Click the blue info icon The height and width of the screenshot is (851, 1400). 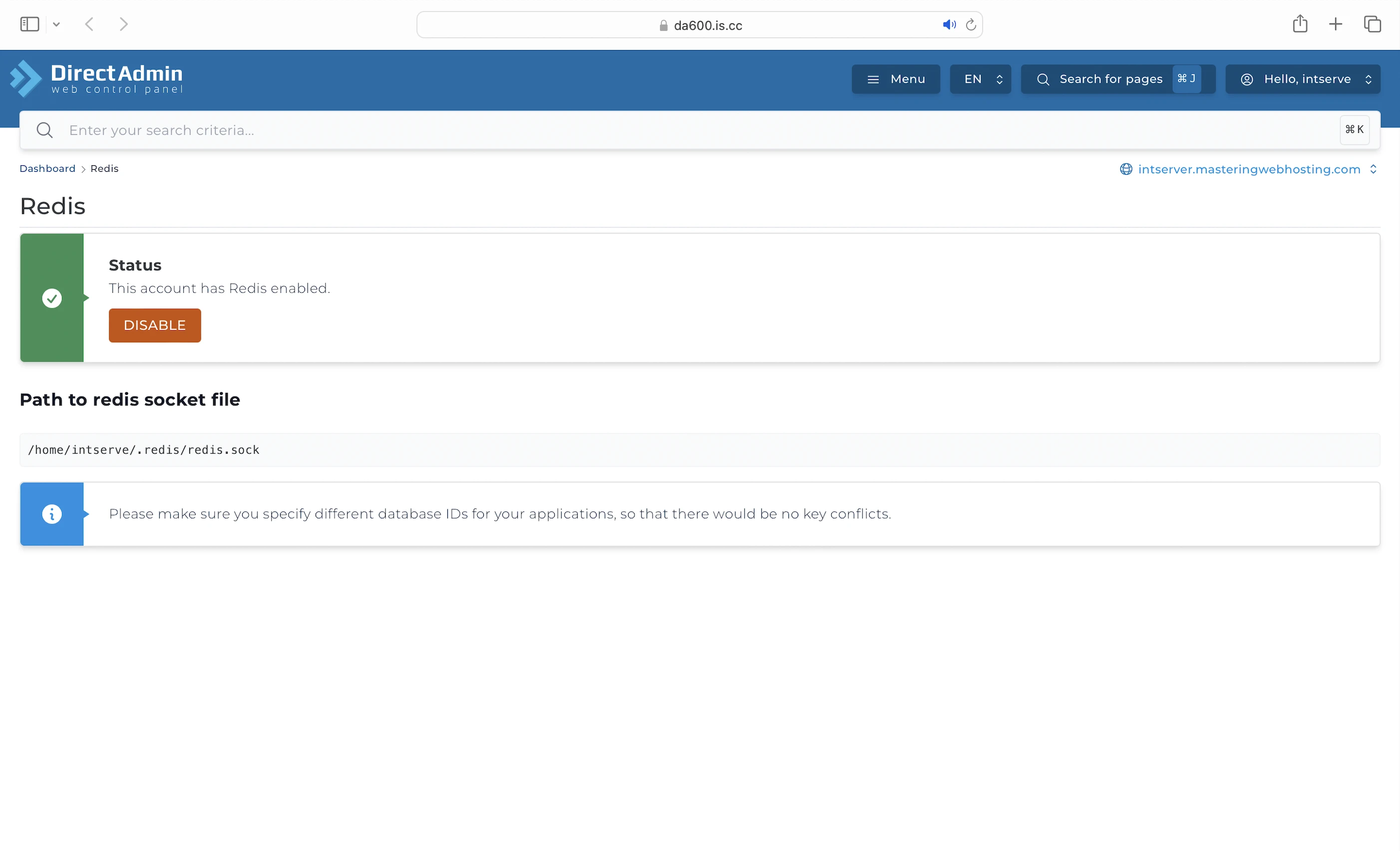[52, 514]
